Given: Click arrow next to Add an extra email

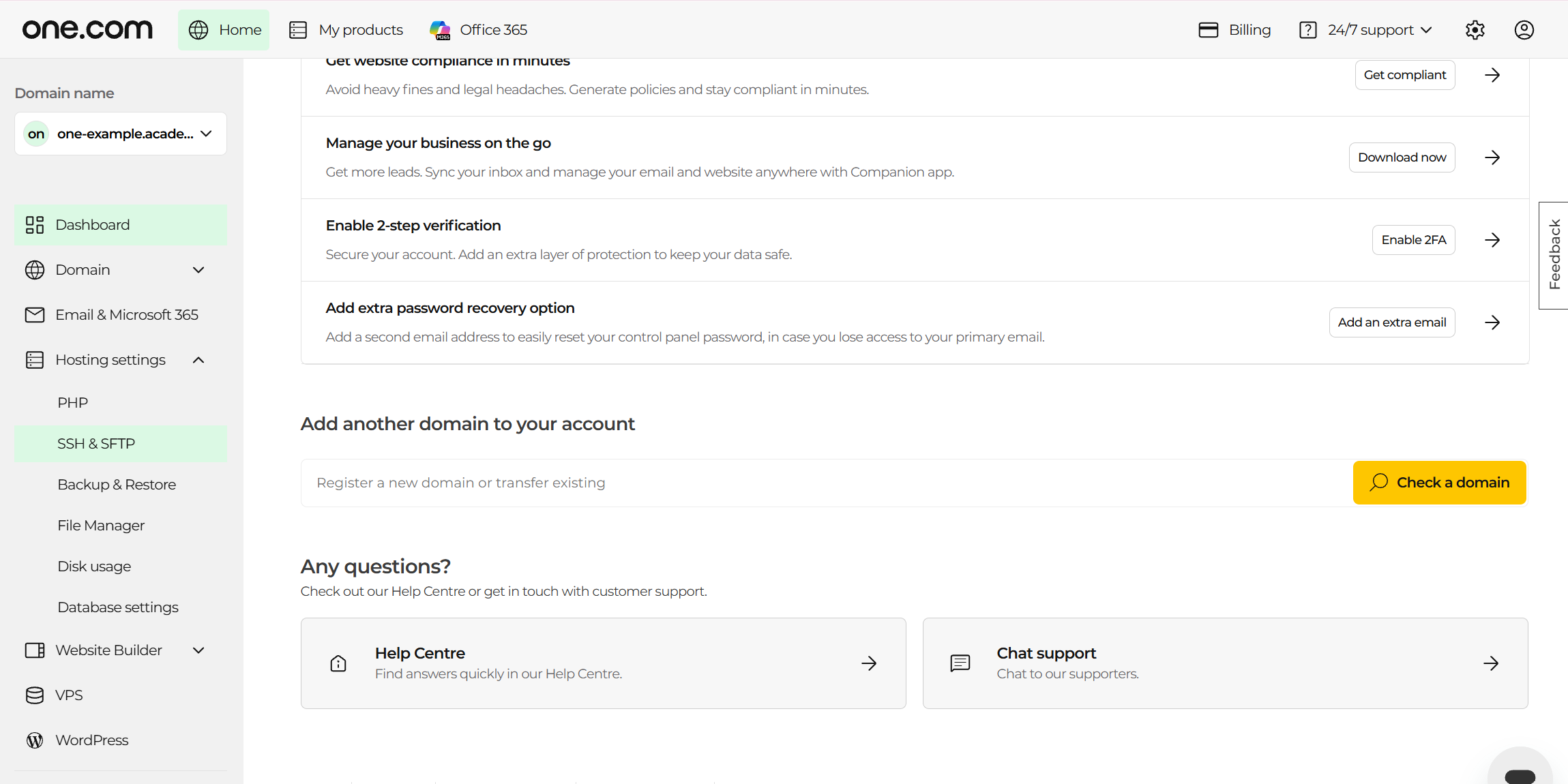Looking at the screenshot, I should 1492,322.
